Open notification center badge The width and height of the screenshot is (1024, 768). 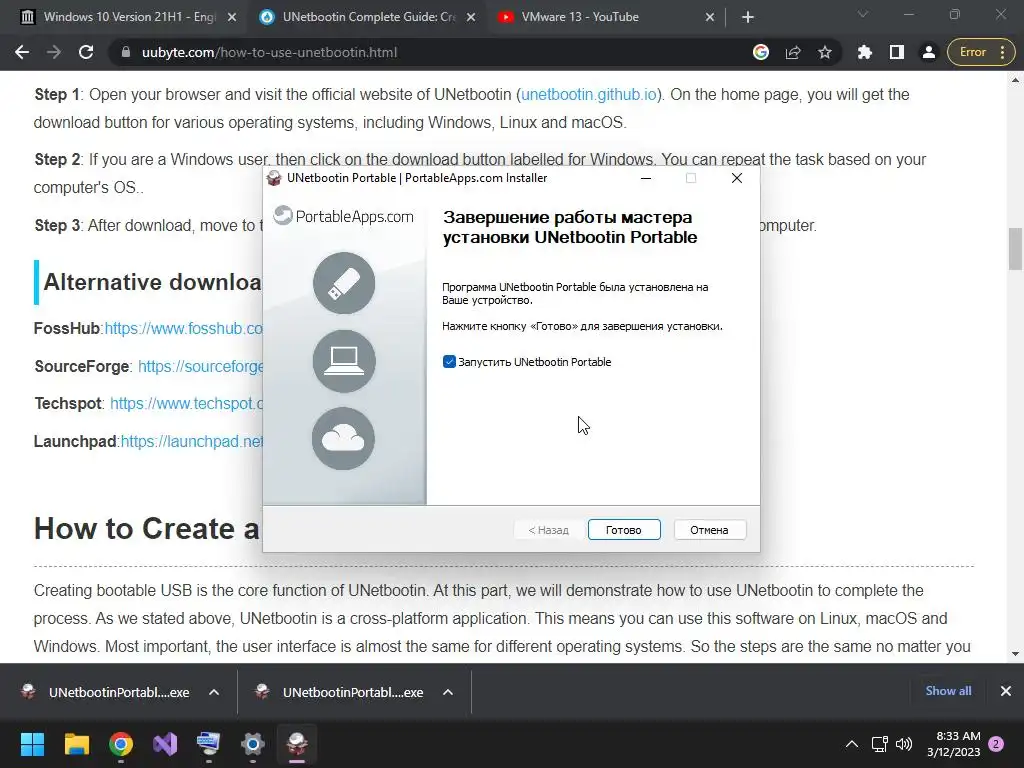click(x=996, y=744)
